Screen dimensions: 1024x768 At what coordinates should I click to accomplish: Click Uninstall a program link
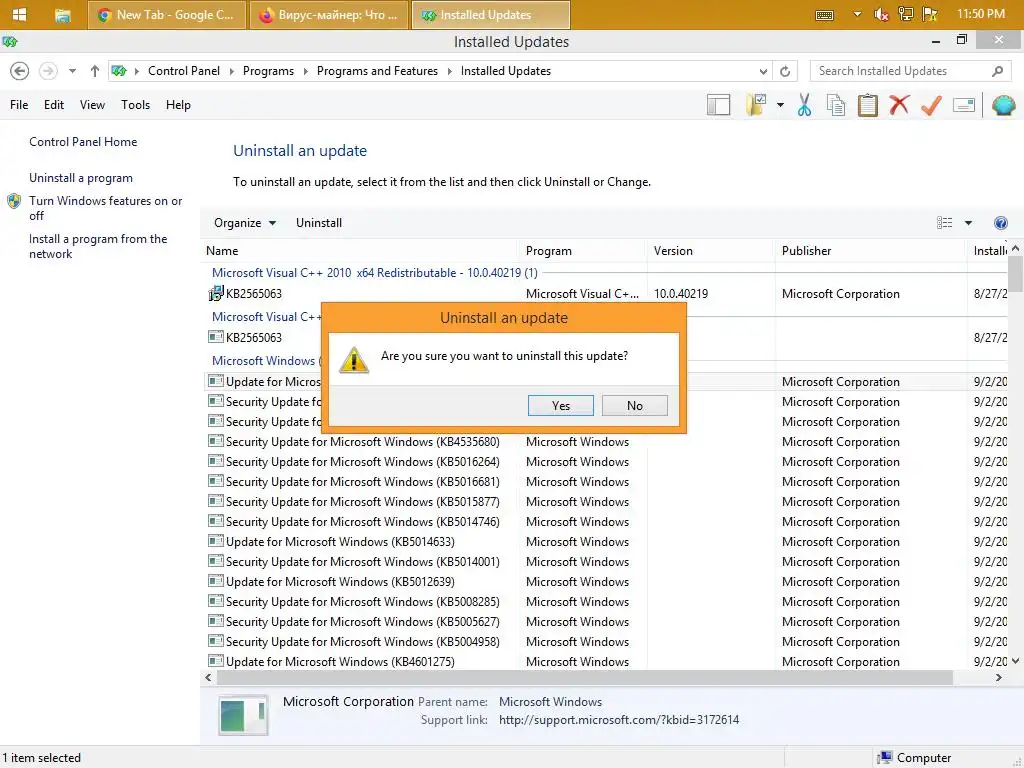point(80,178)
